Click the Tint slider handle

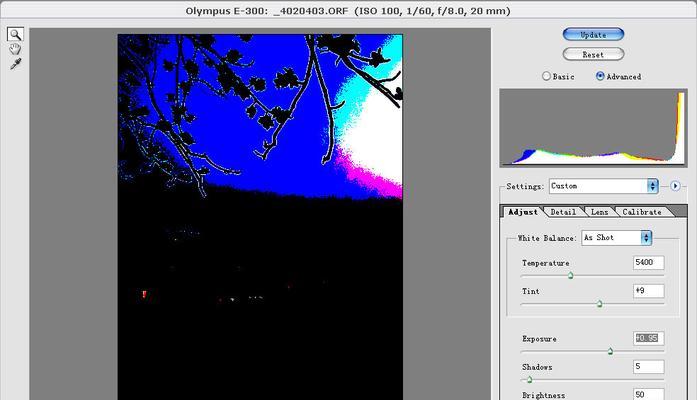tap(600, 304)
